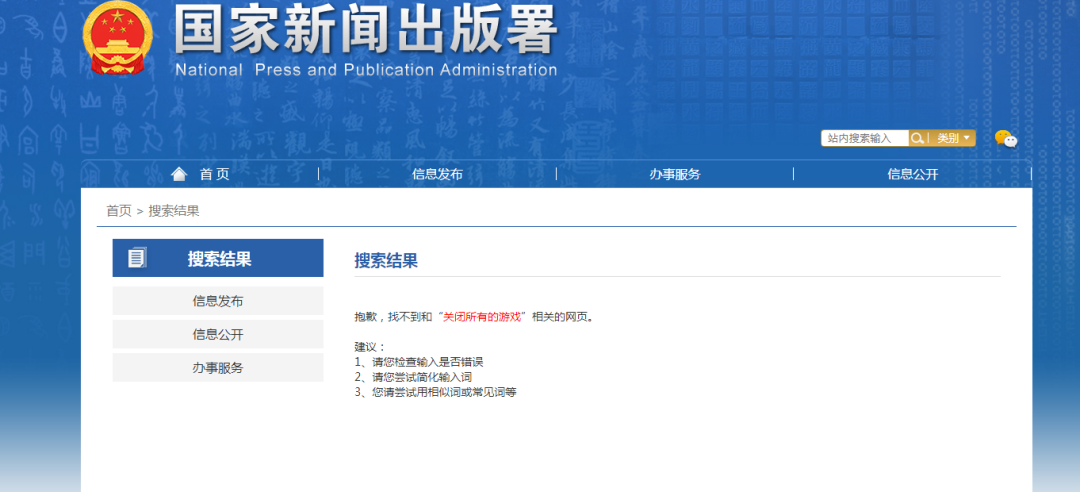Click suggestion 请您尝试简化输入词
Screen dimensions: 1080x492
click(422, 377)
